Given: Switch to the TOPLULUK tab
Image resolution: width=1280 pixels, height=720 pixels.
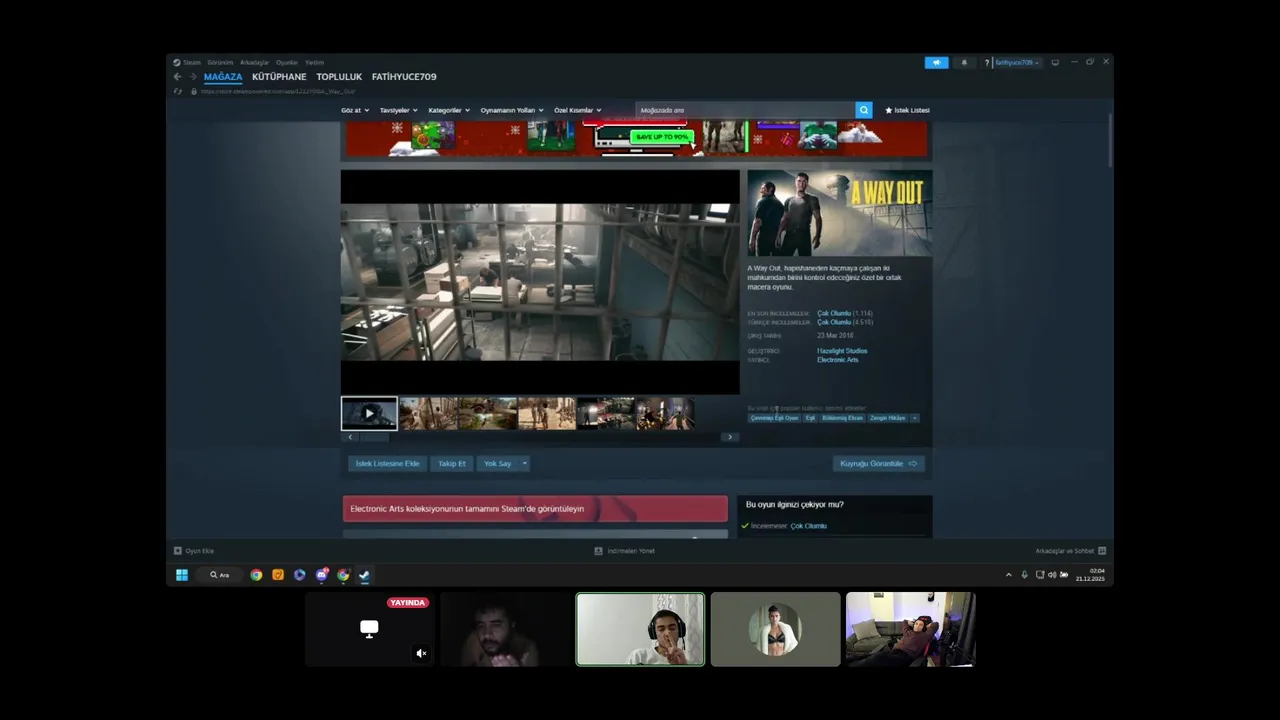Looking at the screenshot, I should pyautogui.click(x=339, y=77).
